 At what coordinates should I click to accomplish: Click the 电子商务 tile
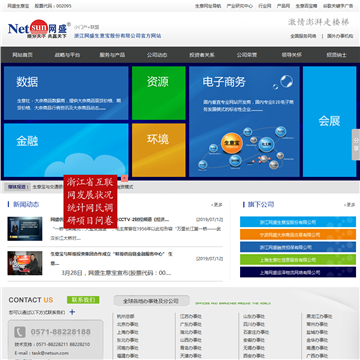244,121
